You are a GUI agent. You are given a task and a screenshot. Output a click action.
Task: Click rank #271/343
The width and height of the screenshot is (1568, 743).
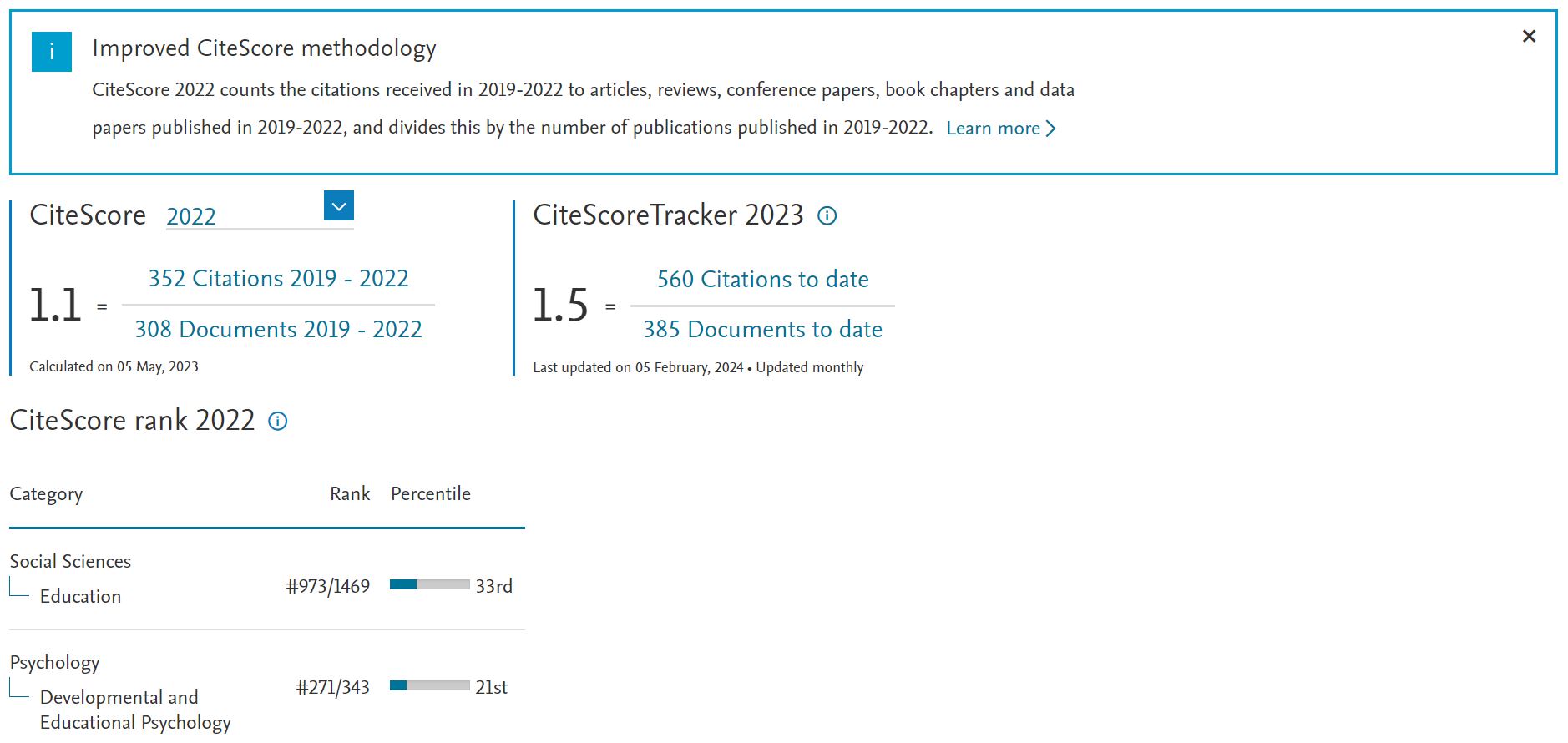[x=333, y=687]
